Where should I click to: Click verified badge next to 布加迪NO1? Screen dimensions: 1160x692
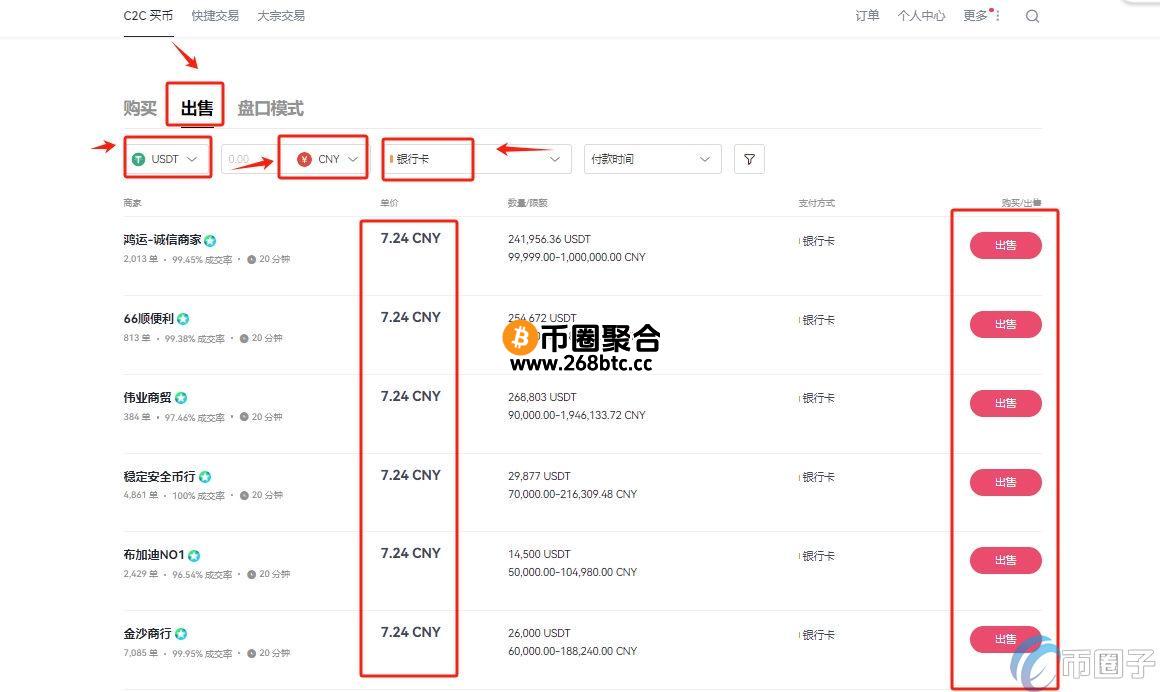pos(194,556)
